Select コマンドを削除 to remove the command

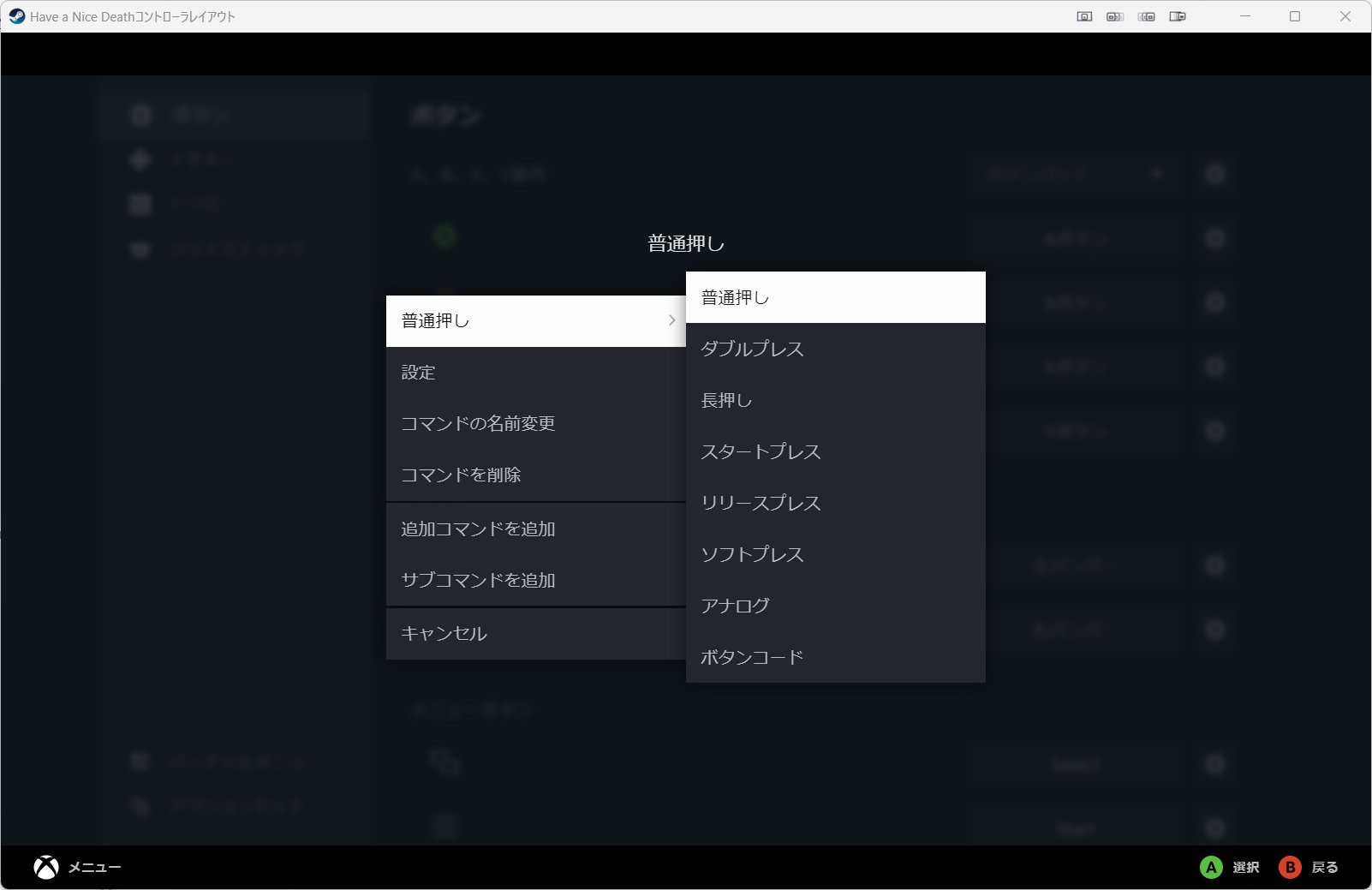pos(535,475)
